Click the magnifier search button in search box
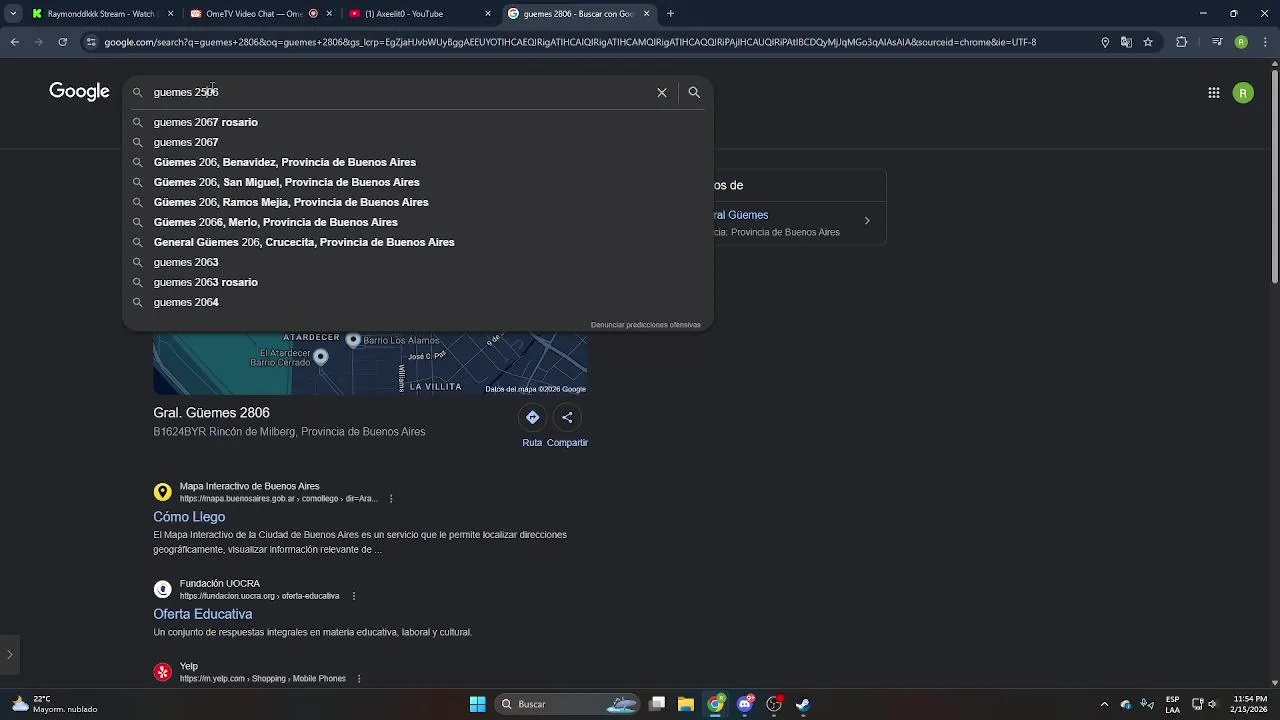 pos(694,92)
